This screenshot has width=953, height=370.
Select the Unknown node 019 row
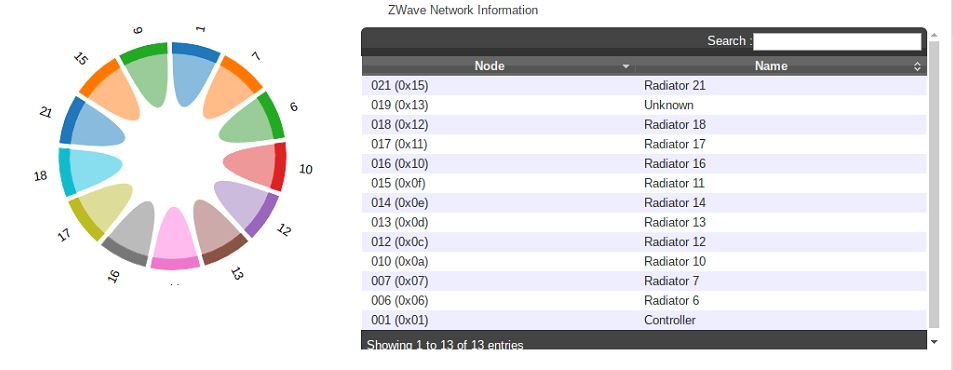(644, 105)
